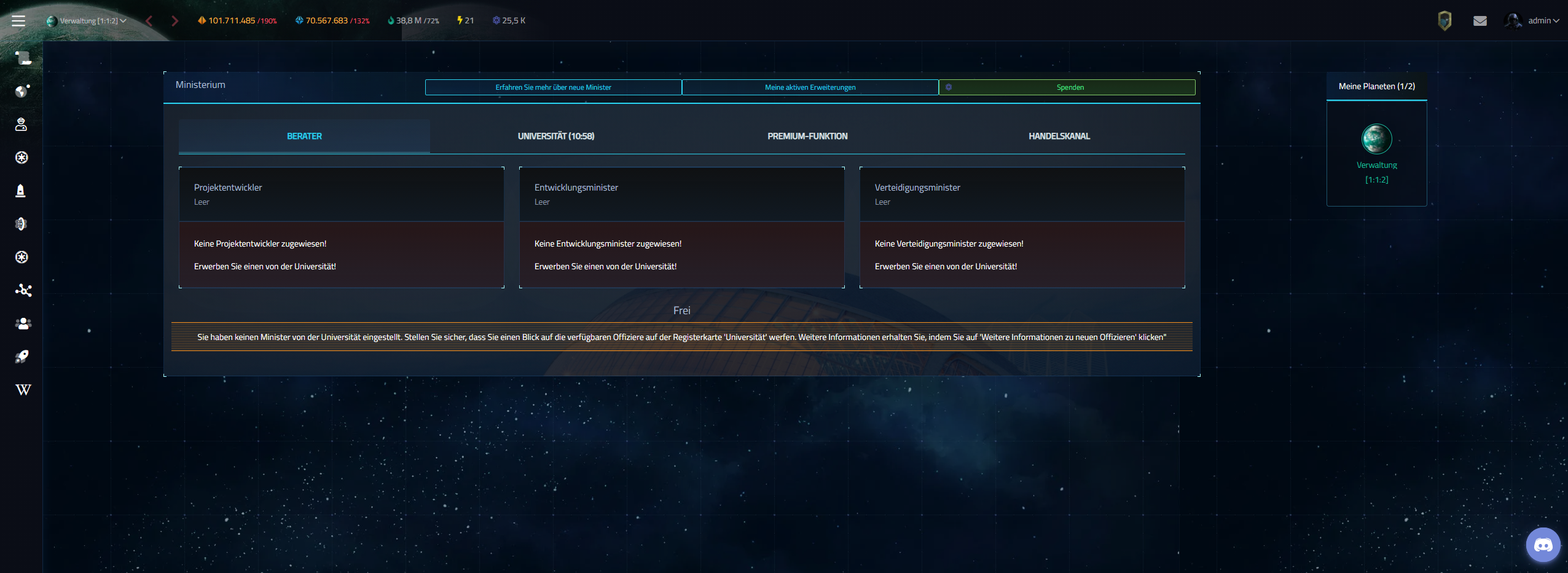Viewport: 1568px width, 573px height.
Task: Expand the Verwaltung [1:1:2] planet dropdown
Action: (87, 21)
